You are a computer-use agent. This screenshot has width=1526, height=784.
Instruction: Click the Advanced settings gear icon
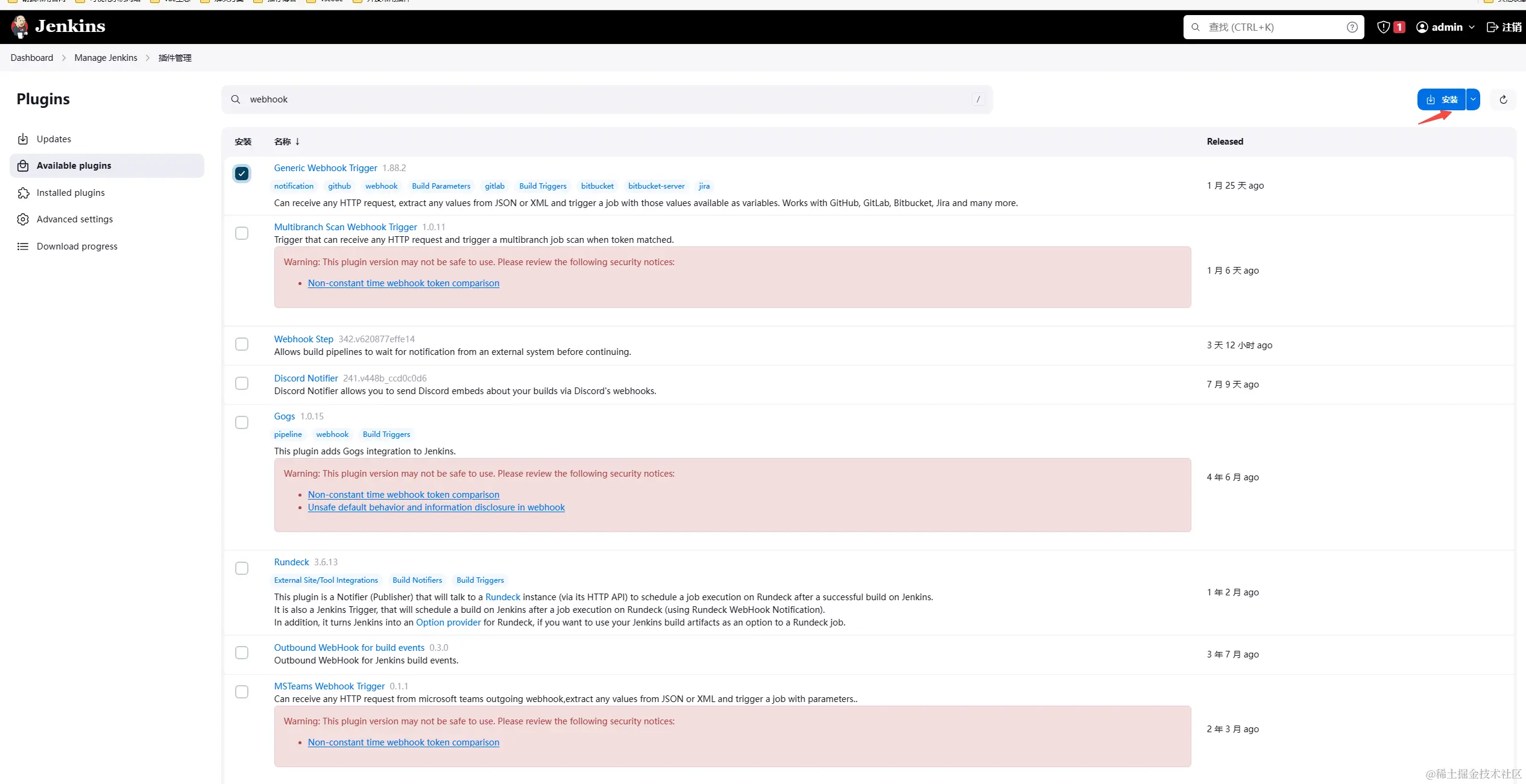tap(23, 219)
